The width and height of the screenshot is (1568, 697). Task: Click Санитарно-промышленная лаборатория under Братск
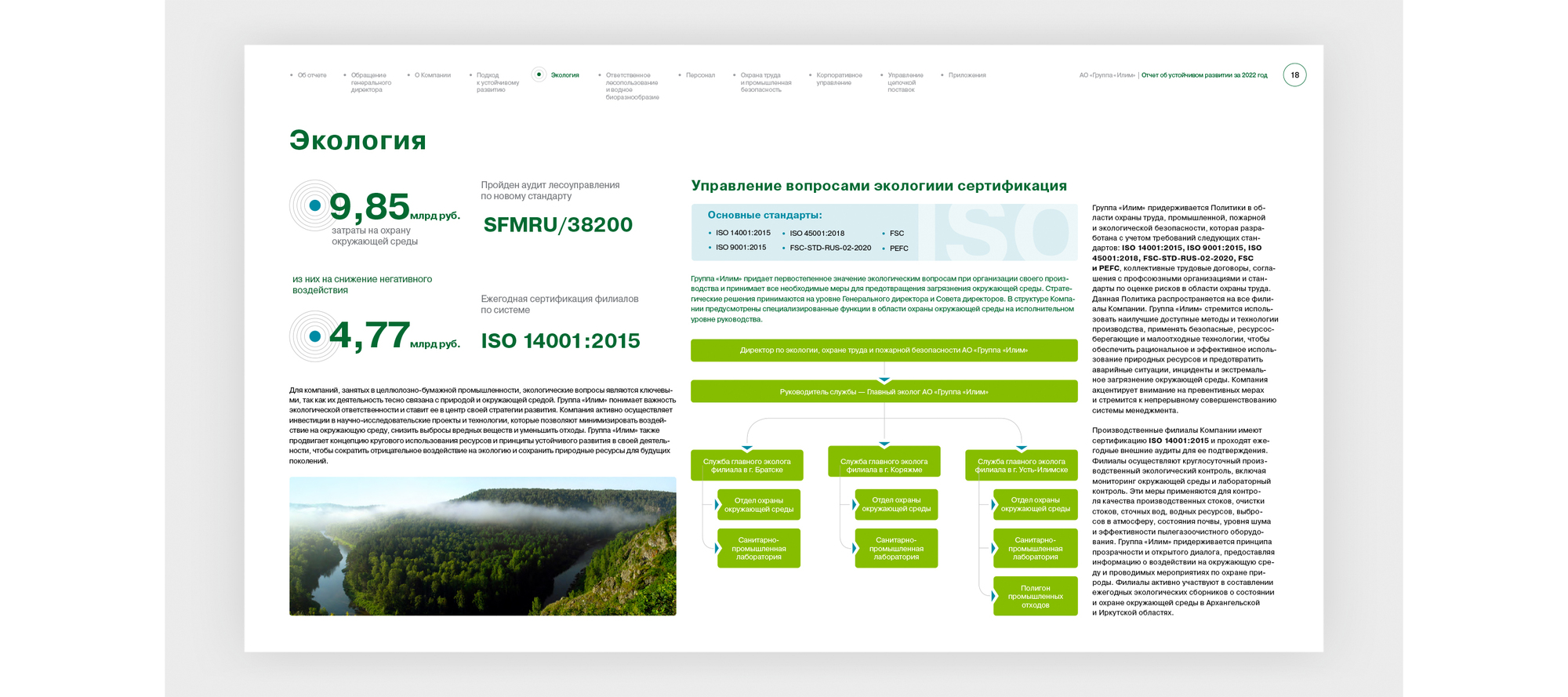(x=759, y=548)
